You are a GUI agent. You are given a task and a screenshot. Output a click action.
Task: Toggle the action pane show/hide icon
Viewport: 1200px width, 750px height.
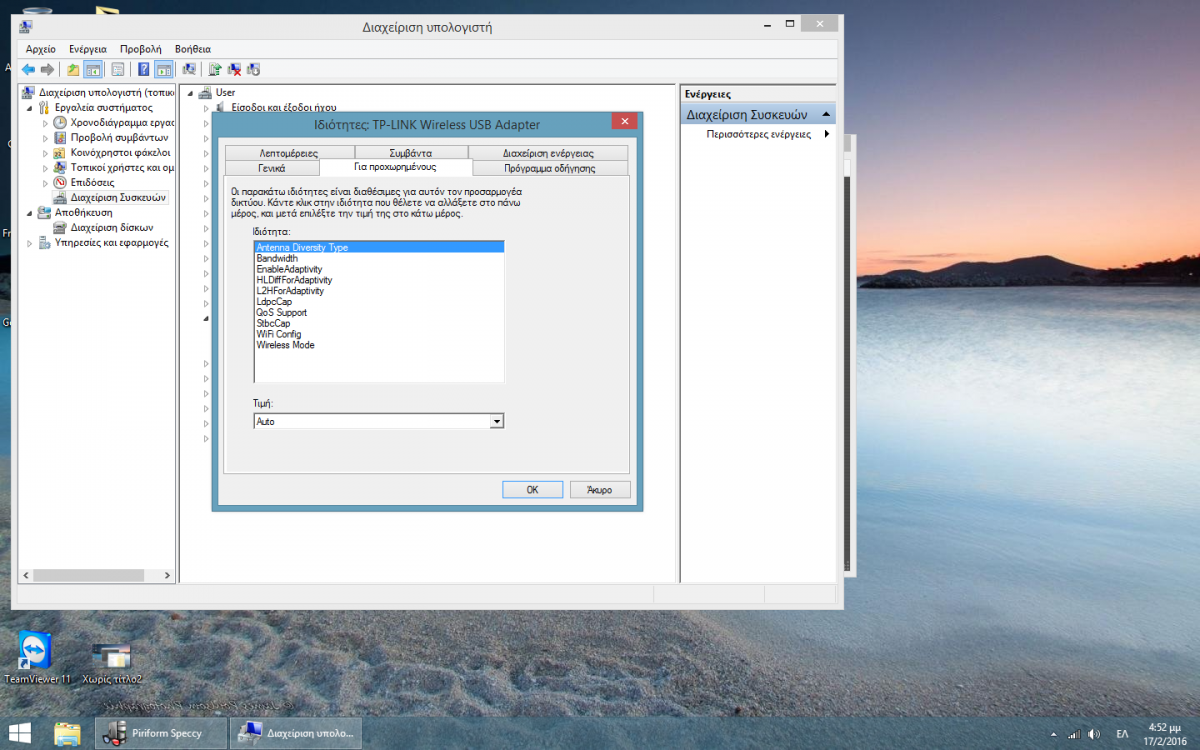pyautogui.click(x=163, y=69)
